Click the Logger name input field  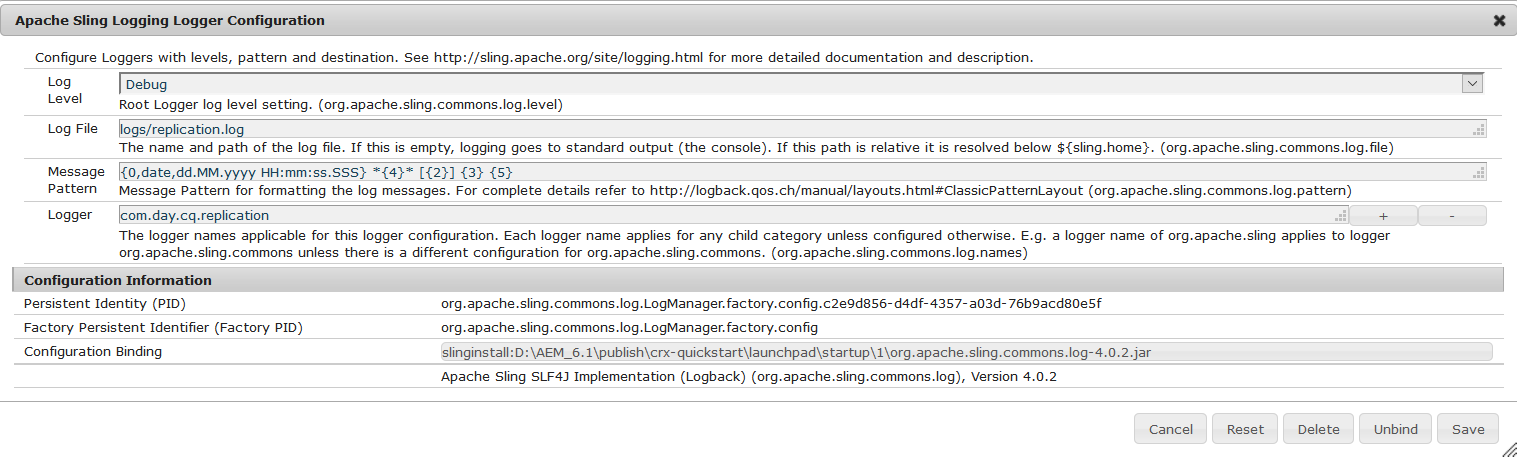(730, 215)
